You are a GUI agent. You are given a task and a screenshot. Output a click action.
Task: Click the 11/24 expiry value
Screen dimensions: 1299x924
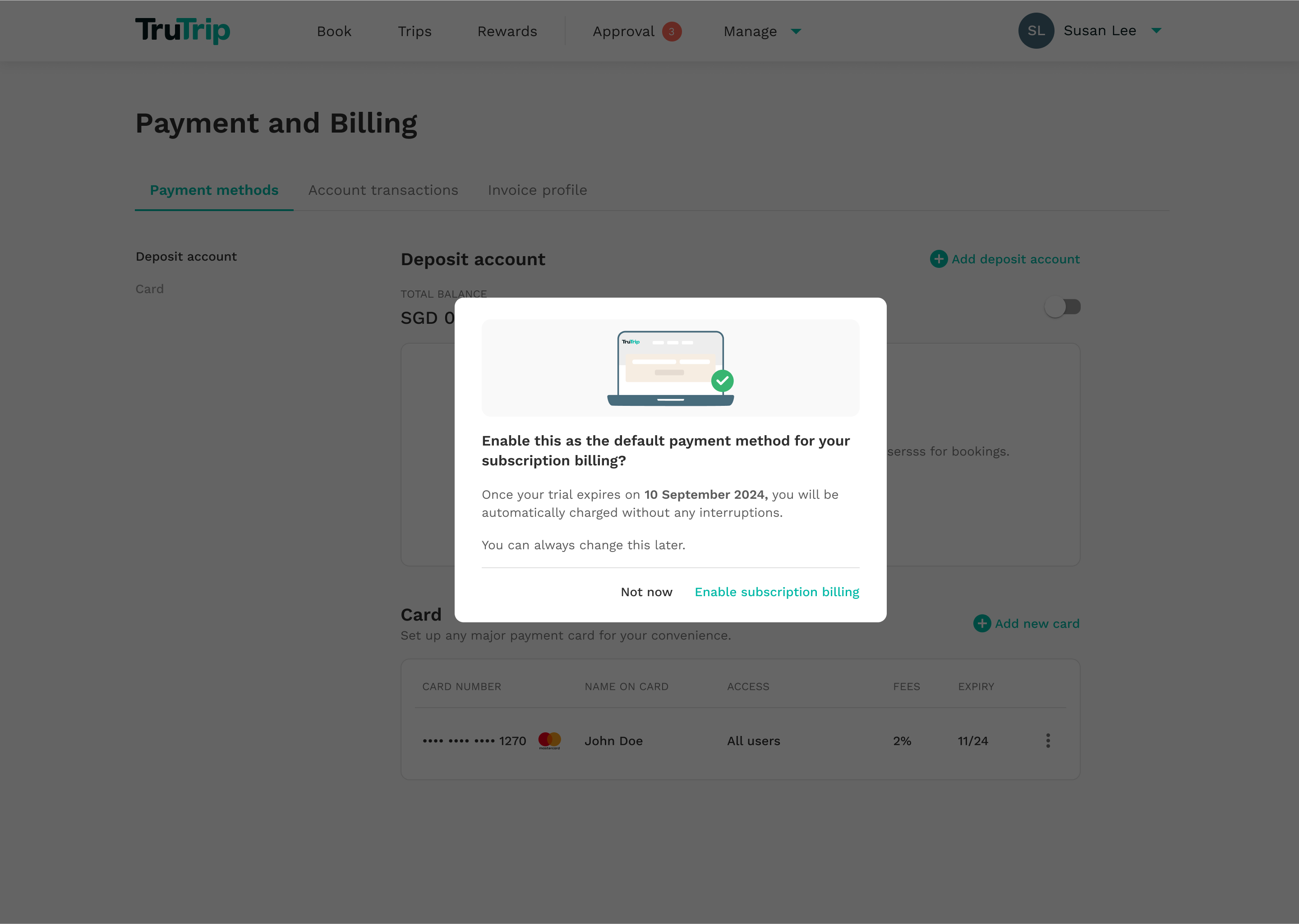[972, 741]
